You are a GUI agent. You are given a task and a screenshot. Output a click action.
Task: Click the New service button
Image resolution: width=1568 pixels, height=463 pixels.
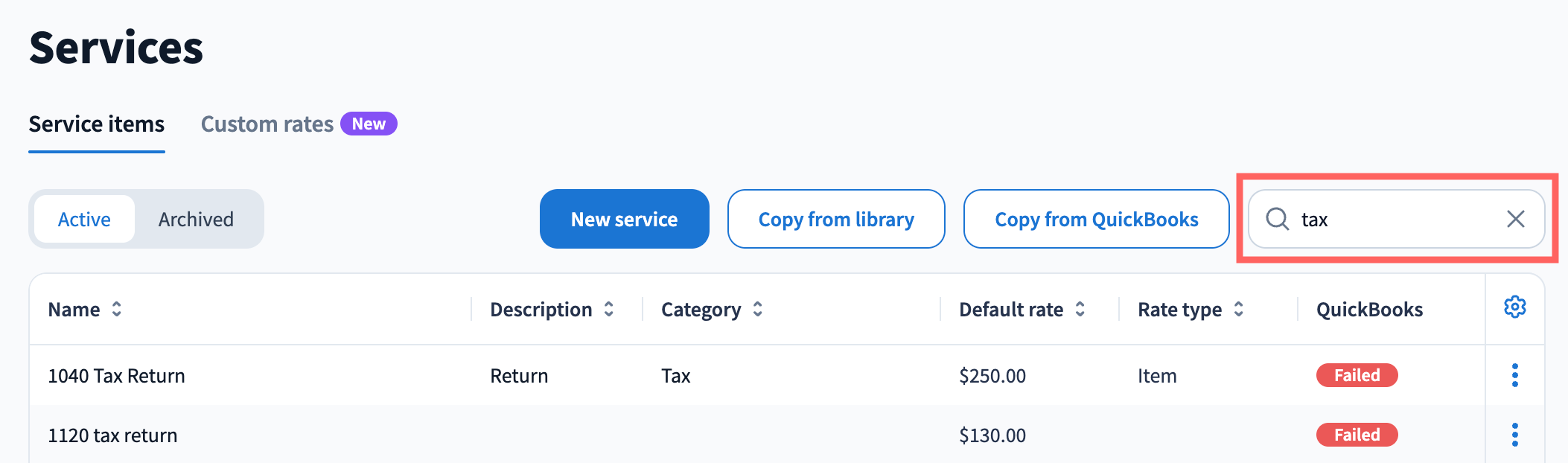(x=624, y=219)
